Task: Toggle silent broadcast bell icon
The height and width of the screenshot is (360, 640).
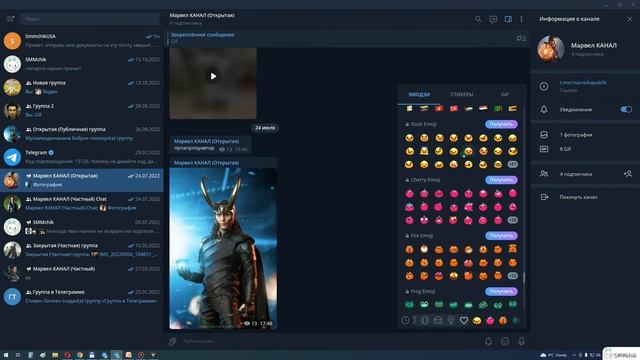Action: (x=488, y=341)
